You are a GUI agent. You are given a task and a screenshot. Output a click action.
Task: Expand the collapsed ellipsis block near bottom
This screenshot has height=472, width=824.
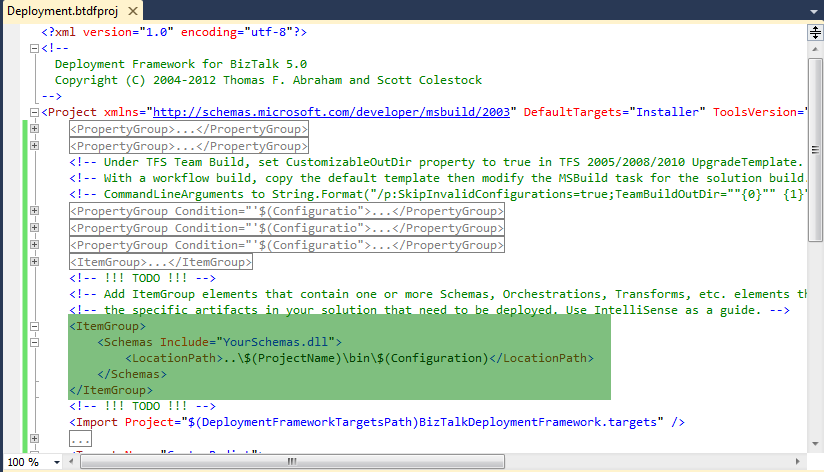coord(34,438)
